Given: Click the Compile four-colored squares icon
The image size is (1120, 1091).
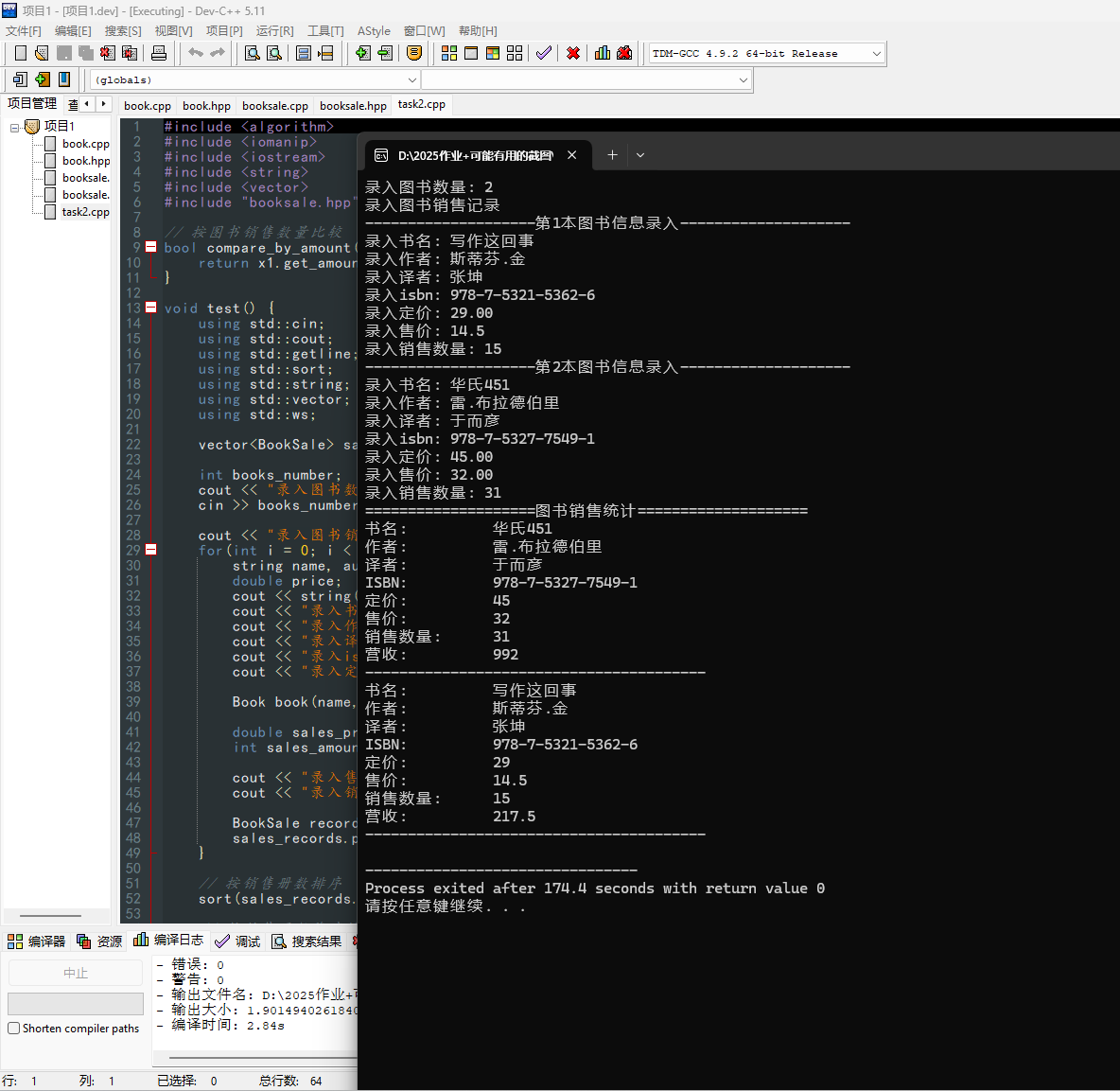Looking at the screenshot, I should pyautogui.click(x=449, y=53).
